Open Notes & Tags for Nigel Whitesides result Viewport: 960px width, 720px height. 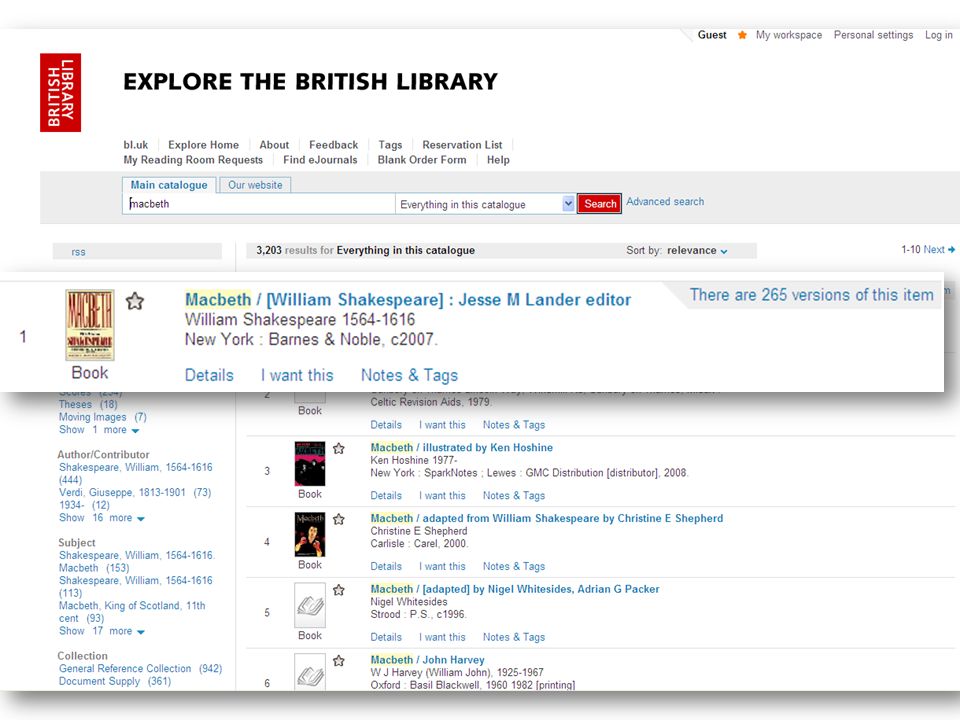click(514, 637)
